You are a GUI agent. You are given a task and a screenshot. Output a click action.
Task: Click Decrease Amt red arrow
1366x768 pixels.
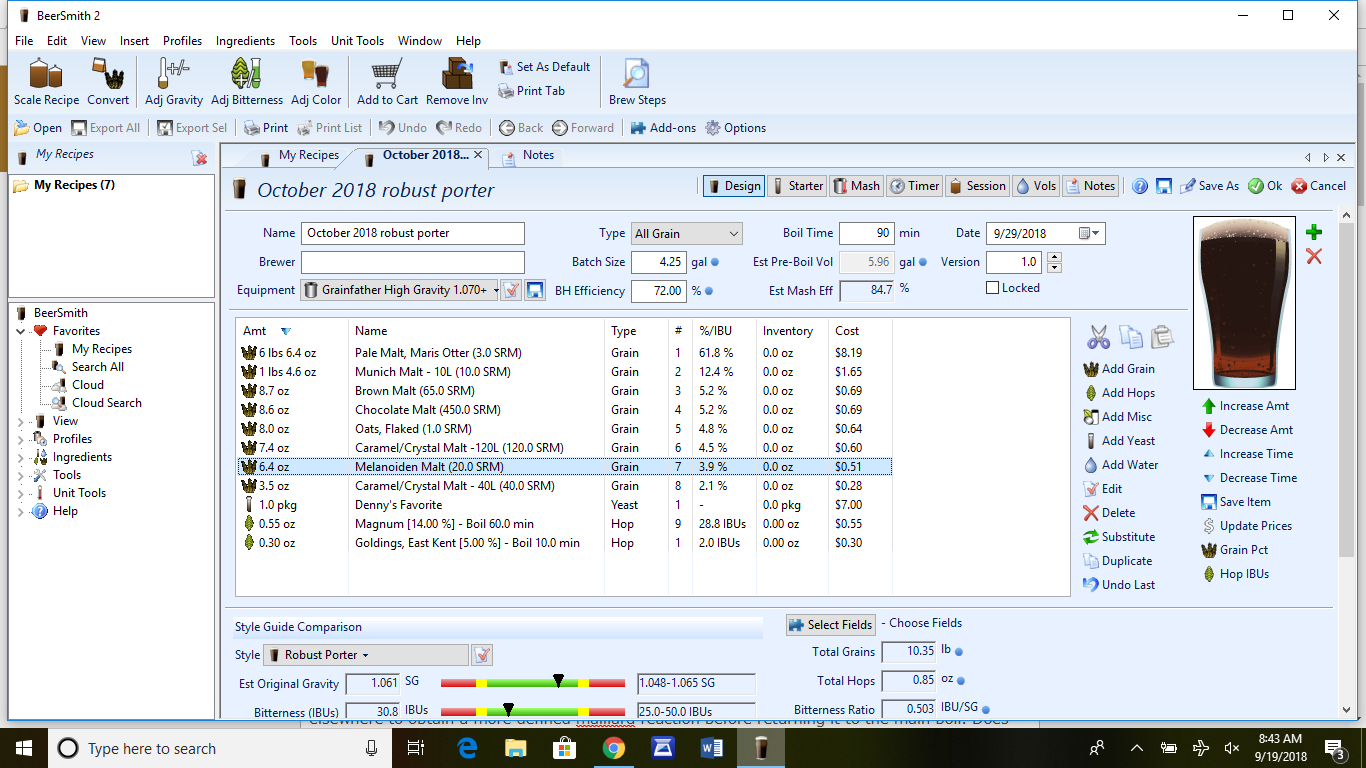(x=1210, y=430)
